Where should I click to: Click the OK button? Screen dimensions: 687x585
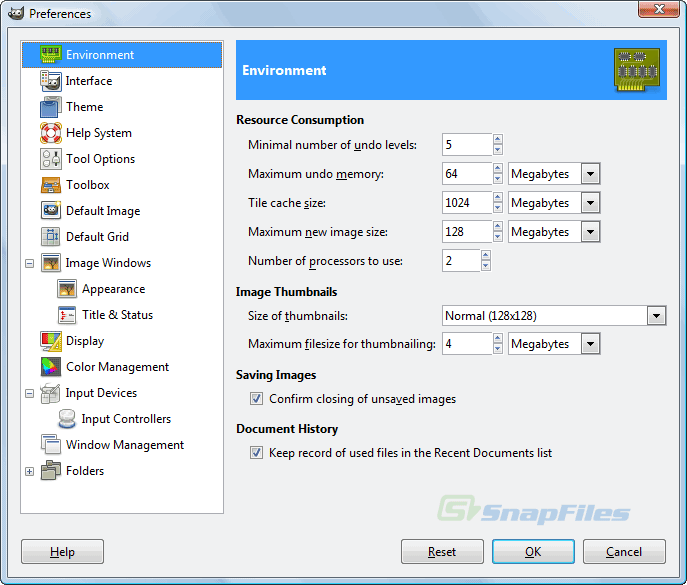[x=533, y=552]
